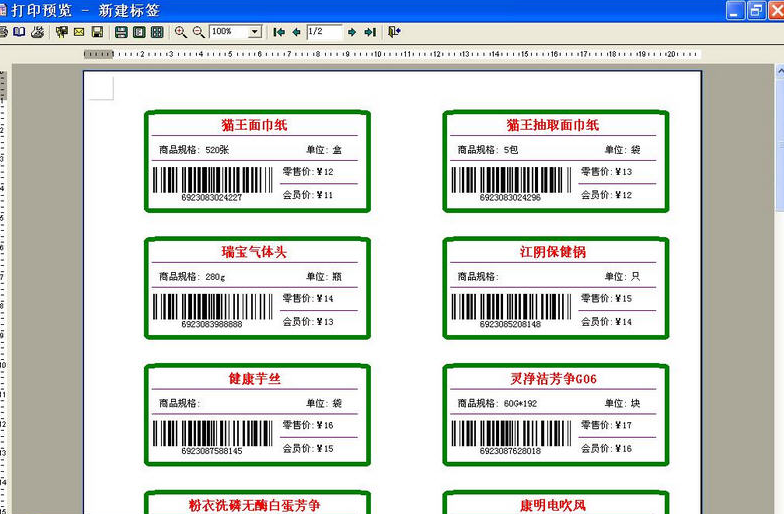Click barcode number 6923083024296
The width and height of the screenshot is (784, 514).
510,198
